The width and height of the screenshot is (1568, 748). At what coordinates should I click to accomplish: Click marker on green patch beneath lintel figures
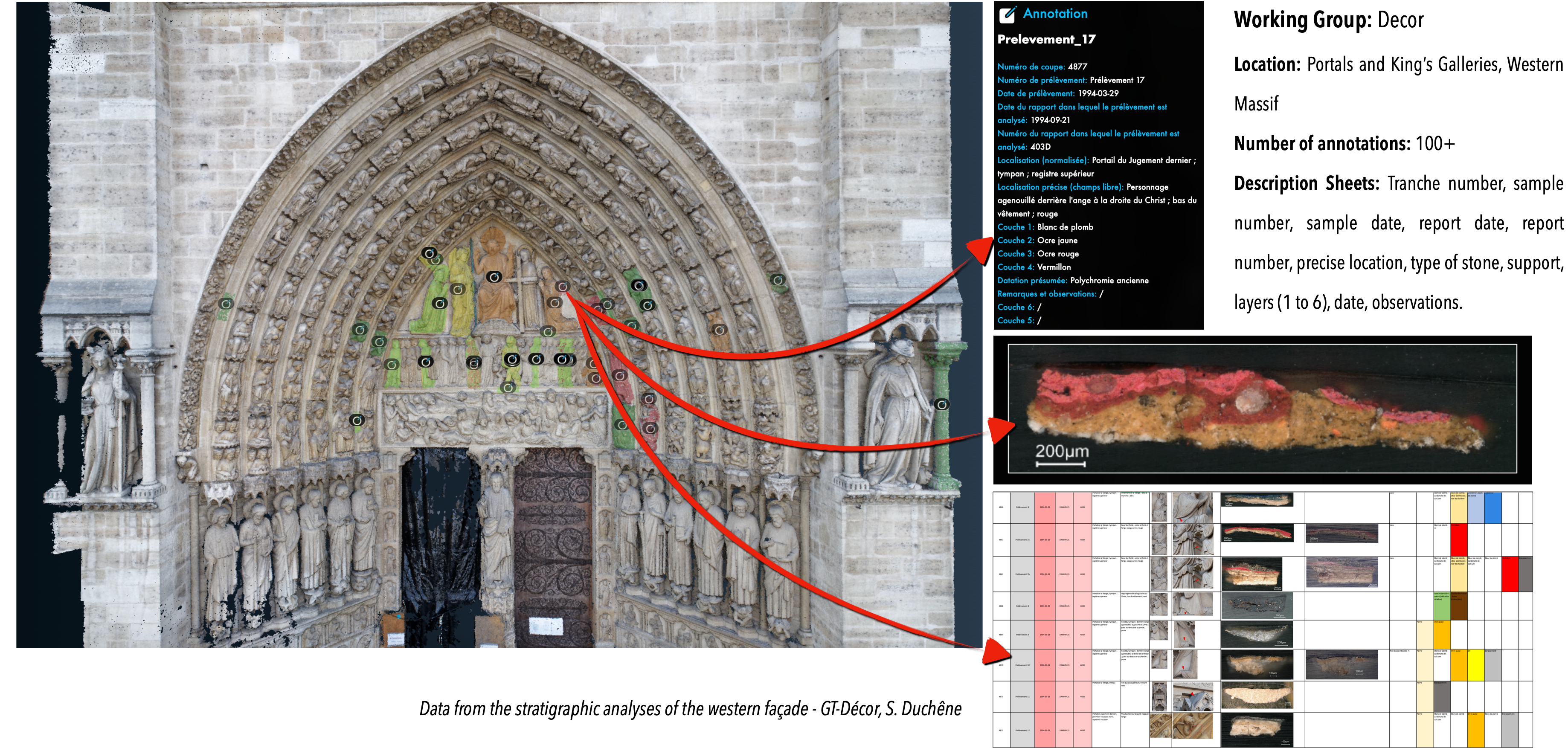coord(508,387)
